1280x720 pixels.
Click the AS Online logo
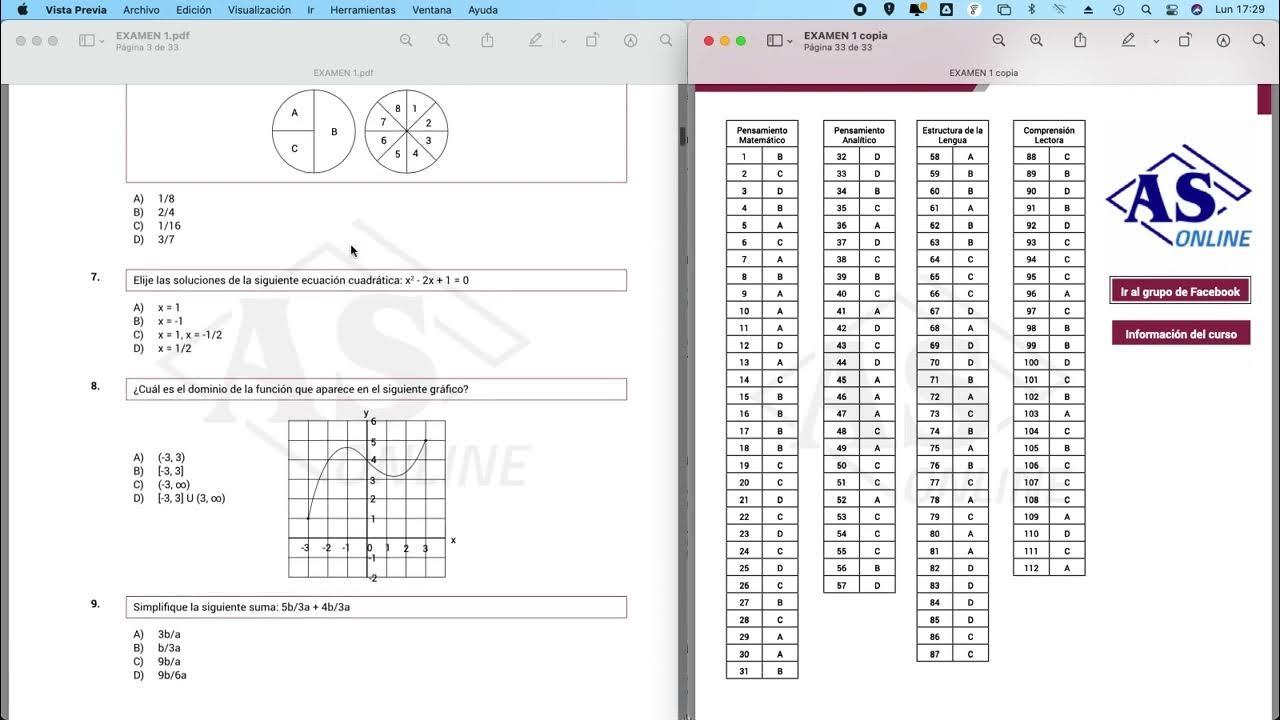(1180, 196)
